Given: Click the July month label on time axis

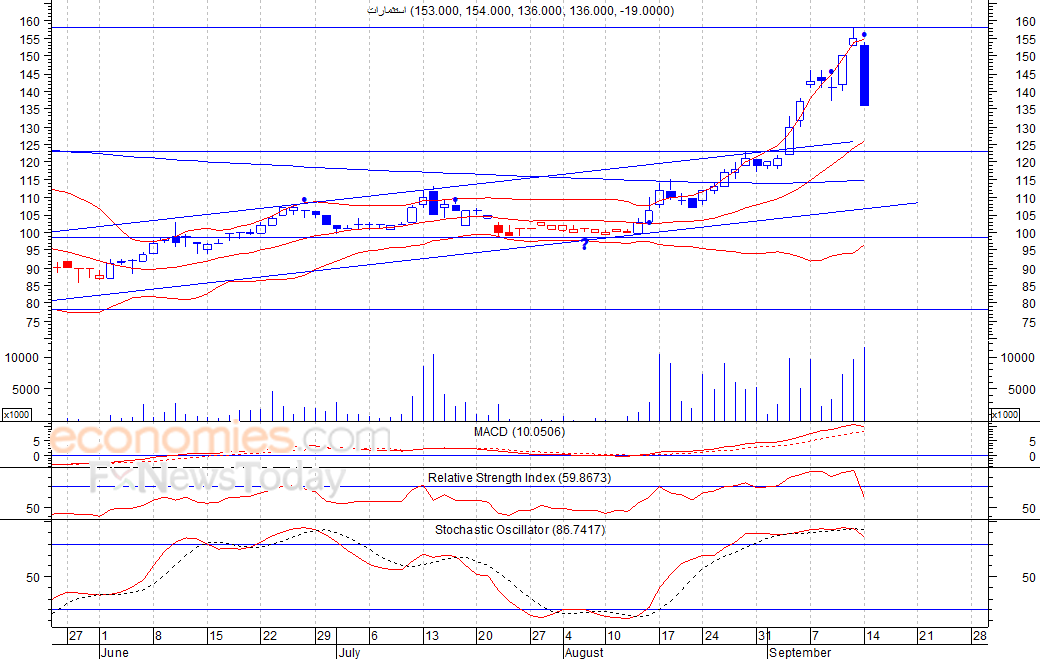Looking at the screenshot, I should pos(348,652).
